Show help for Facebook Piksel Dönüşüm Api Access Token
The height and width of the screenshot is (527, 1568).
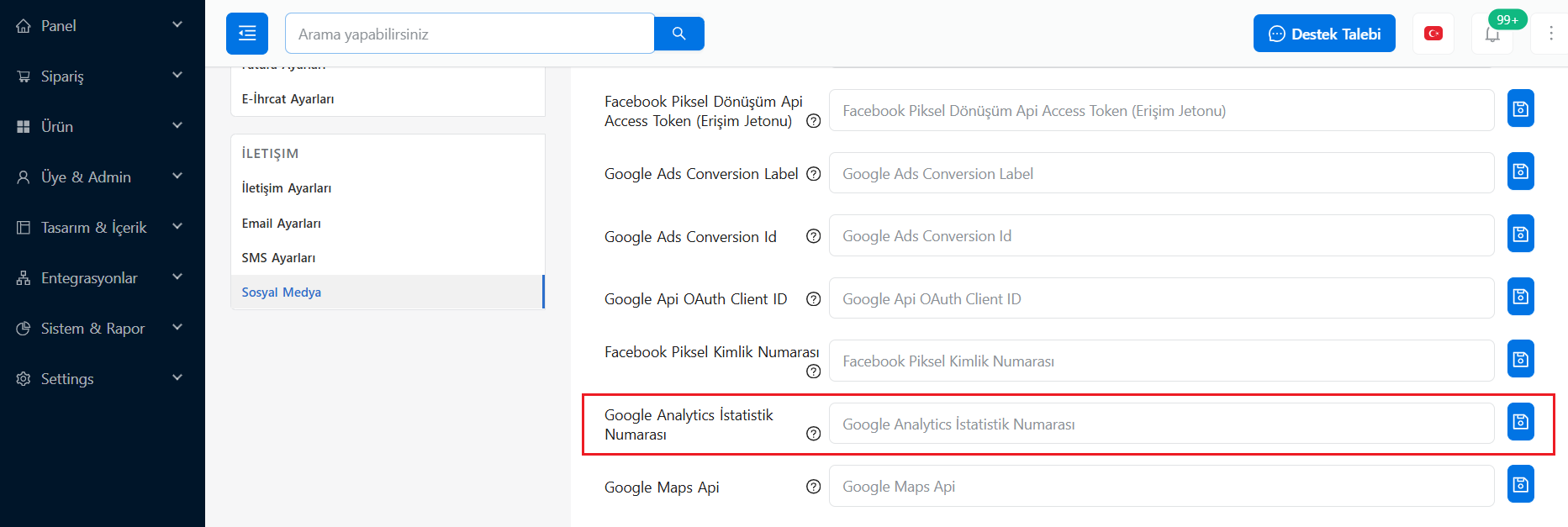[x=813, y=121]
